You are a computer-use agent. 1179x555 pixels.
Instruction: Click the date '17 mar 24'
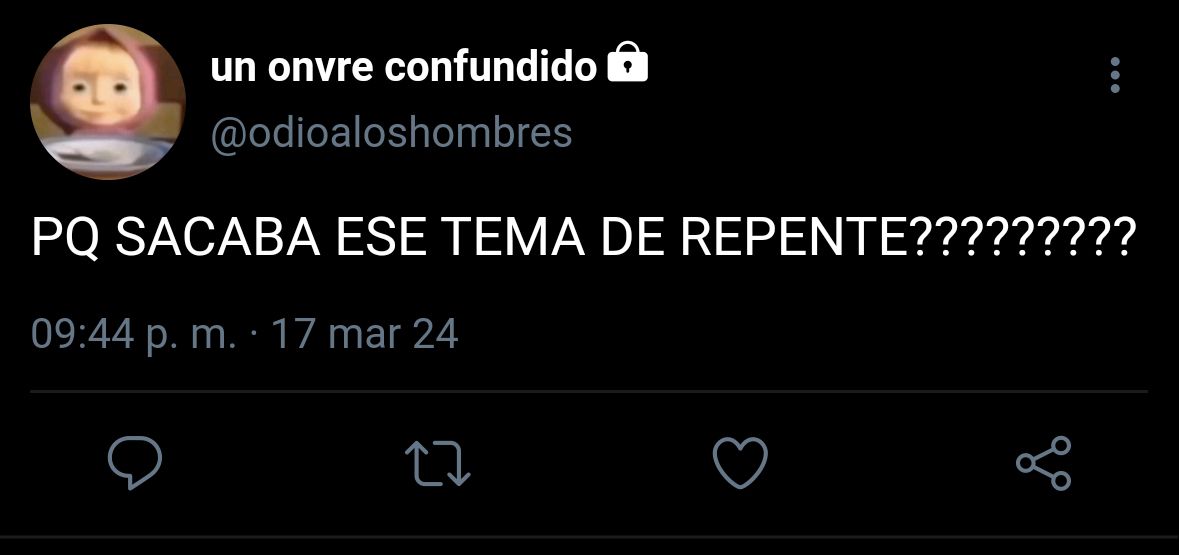(365, 334)
